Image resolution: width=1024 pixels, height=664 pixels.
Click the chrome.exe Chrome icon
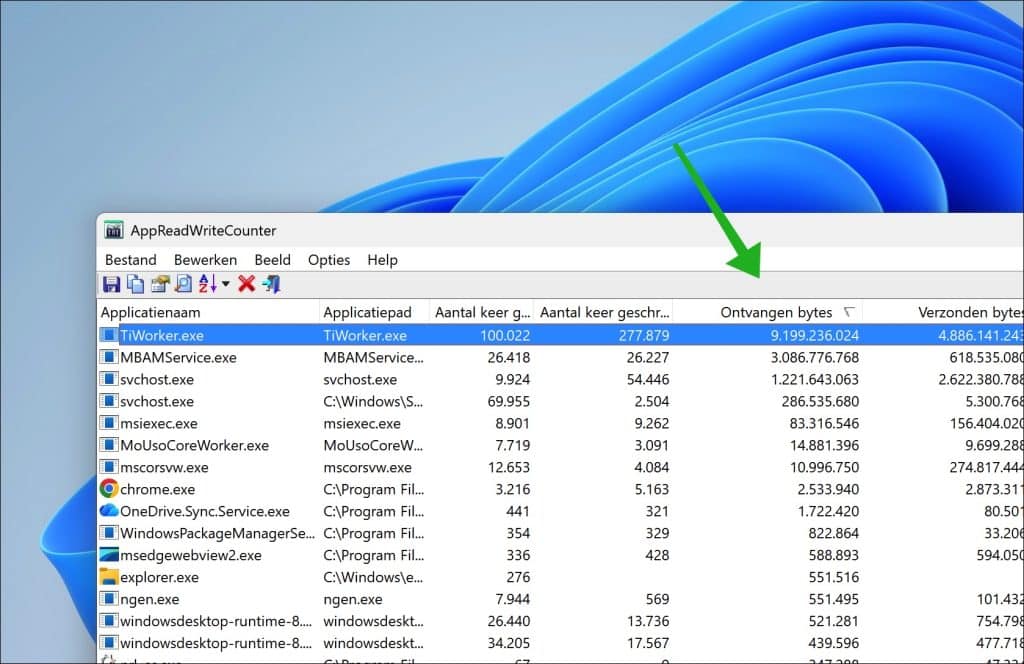[109, 488]
